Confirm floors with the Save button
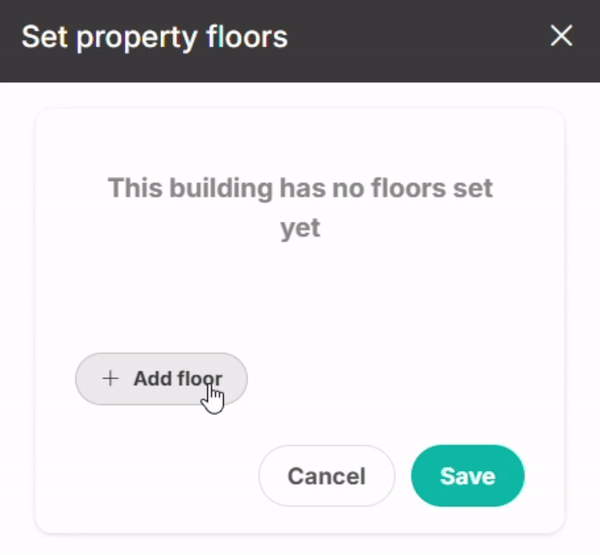 pos(468,476)
